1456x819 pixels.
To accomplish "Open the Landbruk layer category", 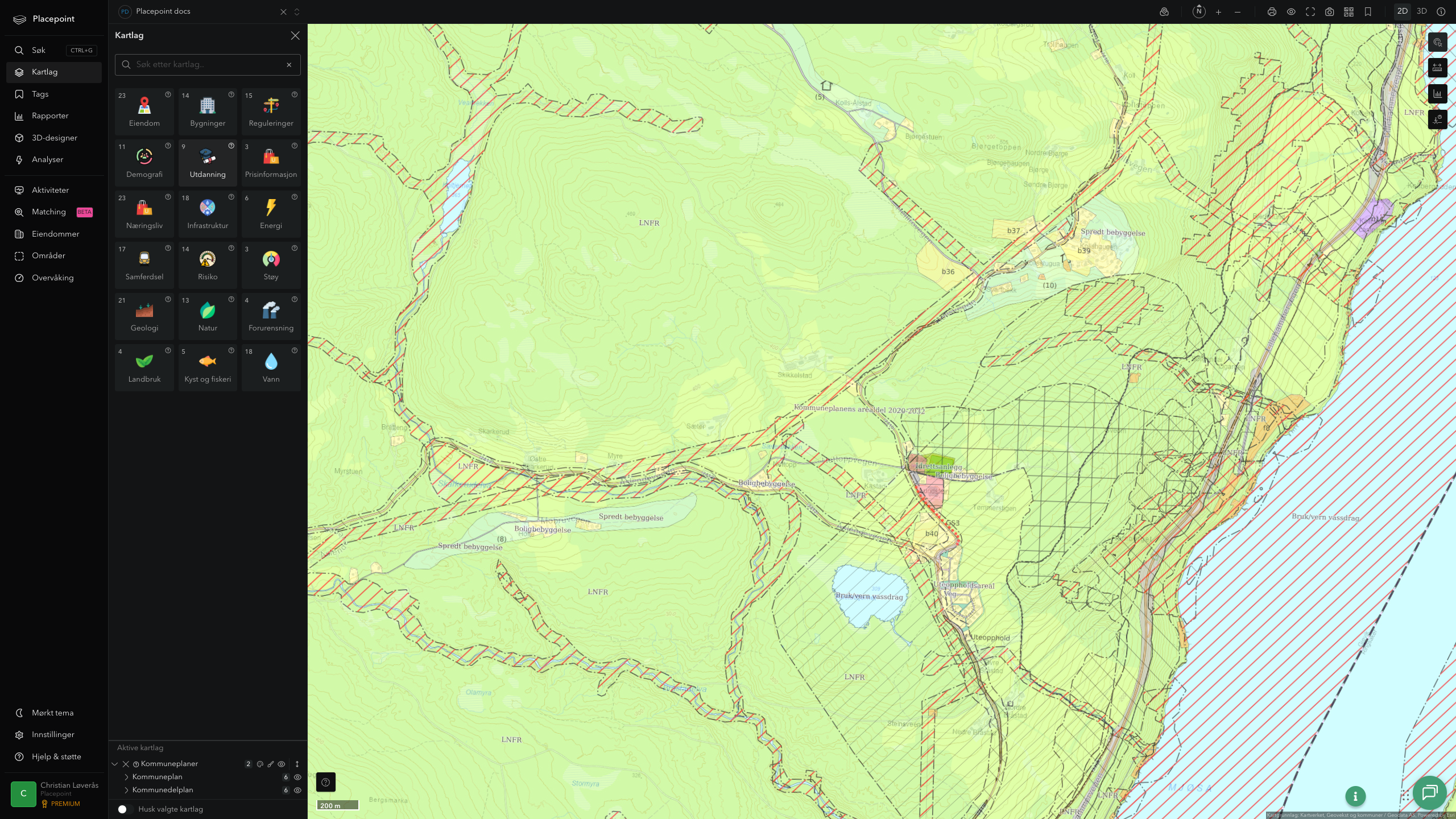I will [144, 367].
